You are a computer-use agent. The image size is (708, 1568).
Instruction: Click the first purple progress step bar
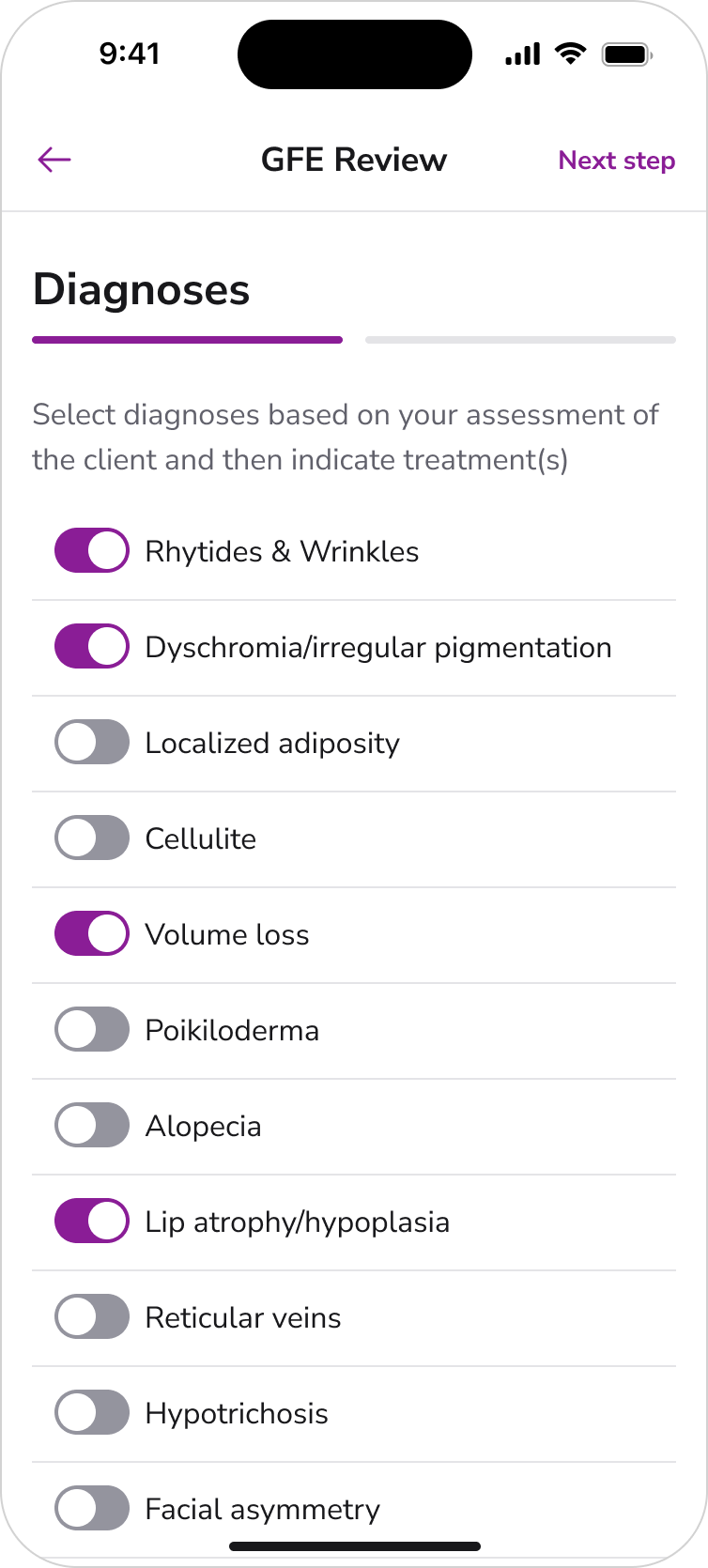click(x=187, y=340)
